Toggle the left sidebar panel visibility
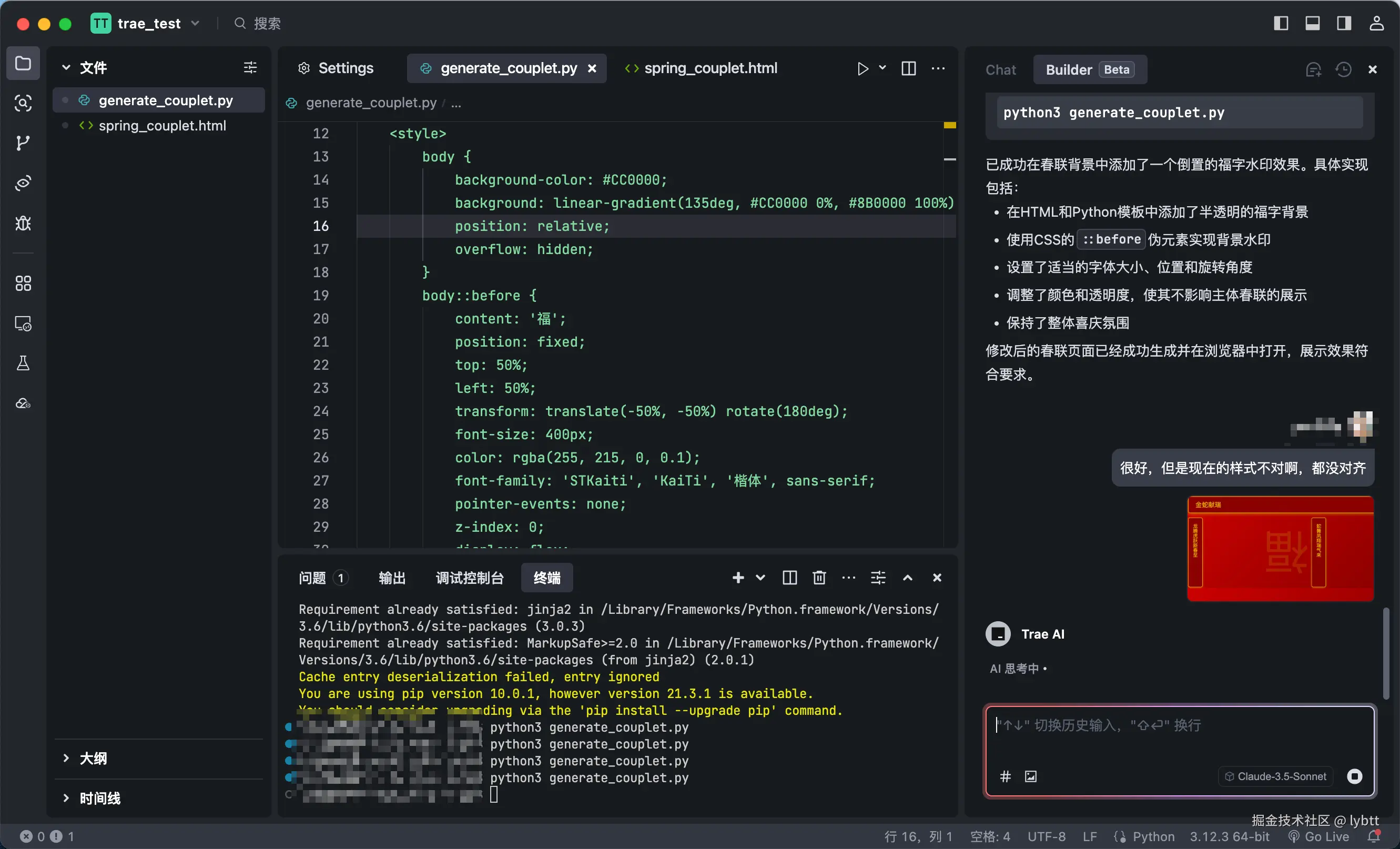1400x849 pixels. pos(1281,23)
